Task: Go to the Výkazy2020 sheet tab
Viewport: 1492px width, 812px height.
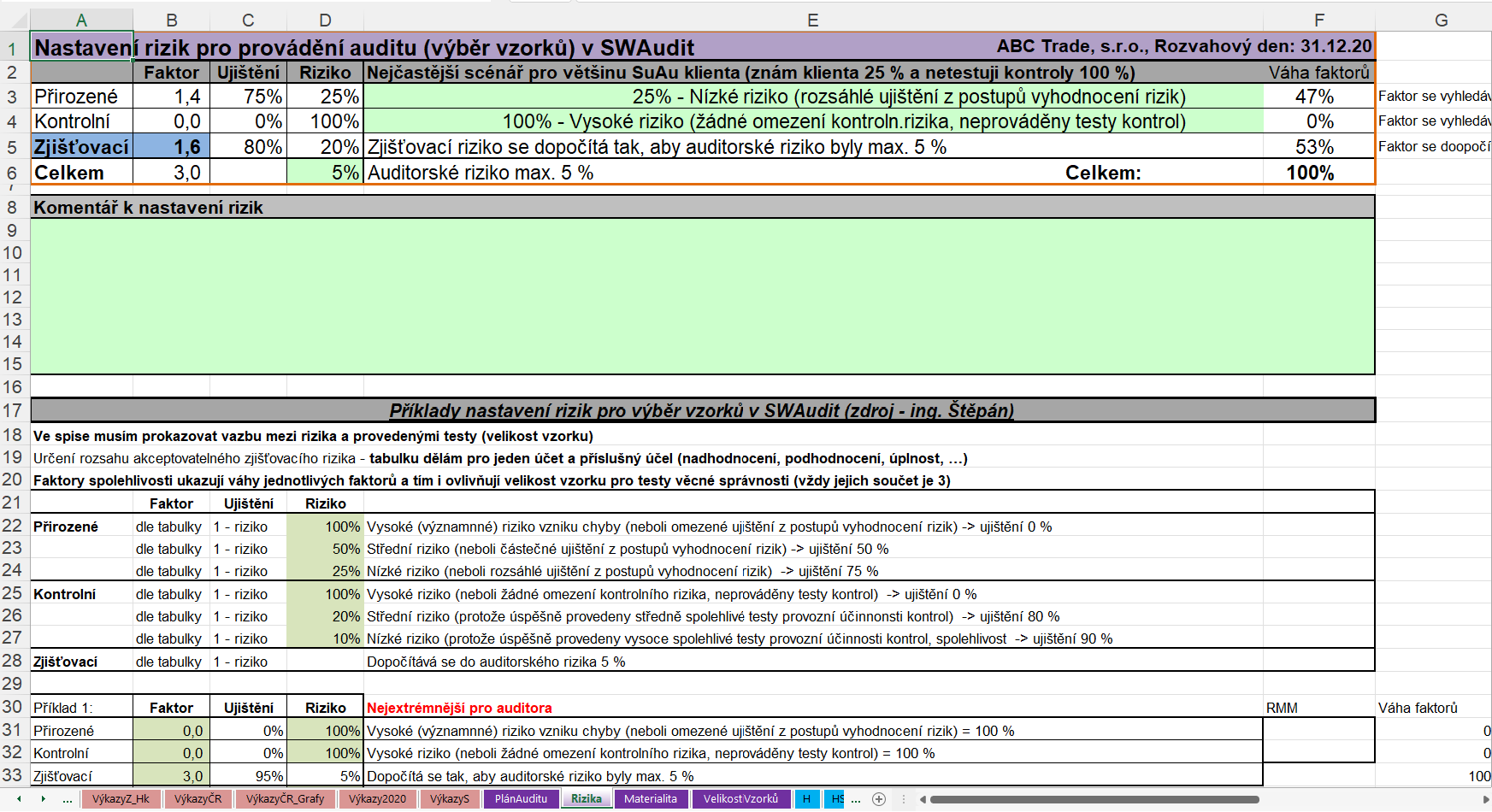Action: (x=377, y=799)
